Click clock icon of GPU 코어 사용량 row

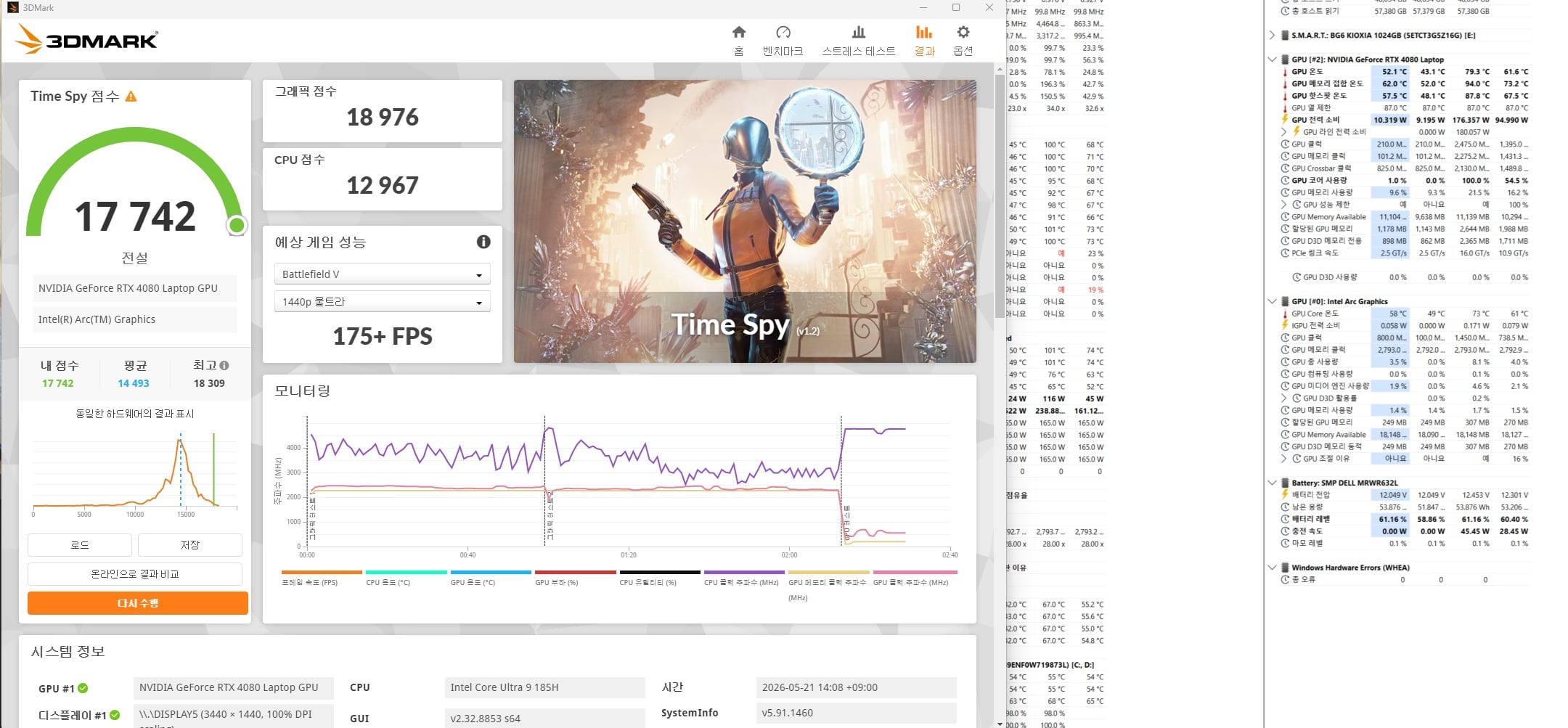point(1285,181)
